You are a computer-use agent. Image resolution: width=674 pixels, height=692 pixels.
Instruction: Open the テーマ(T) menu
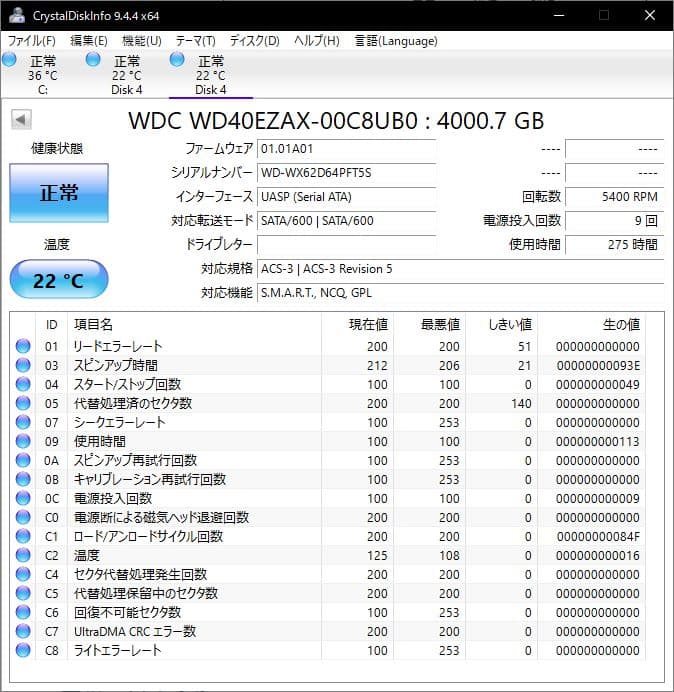[x=196, y=41]
